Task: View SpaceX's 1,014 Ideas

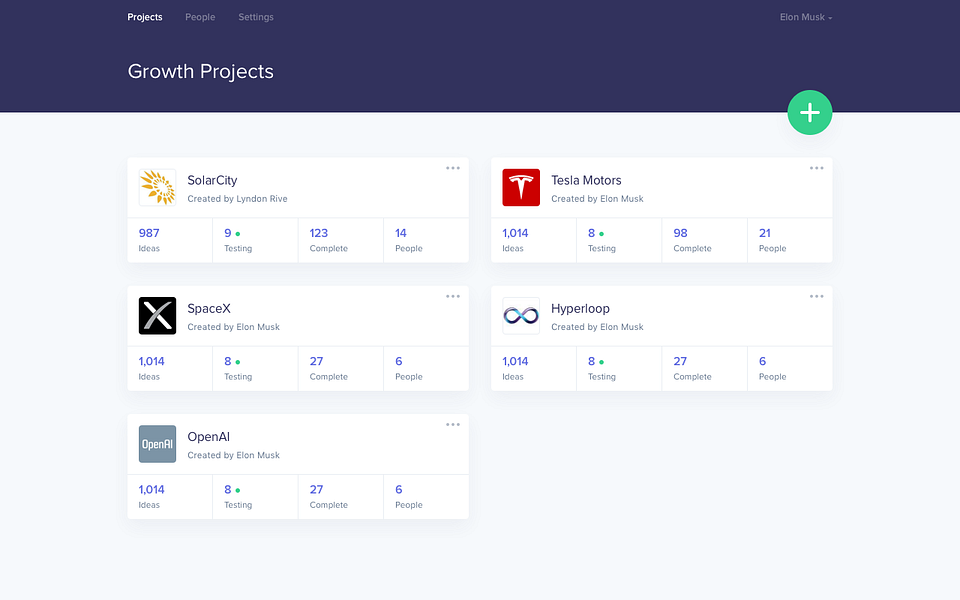Action: click(x=170, y=369)
